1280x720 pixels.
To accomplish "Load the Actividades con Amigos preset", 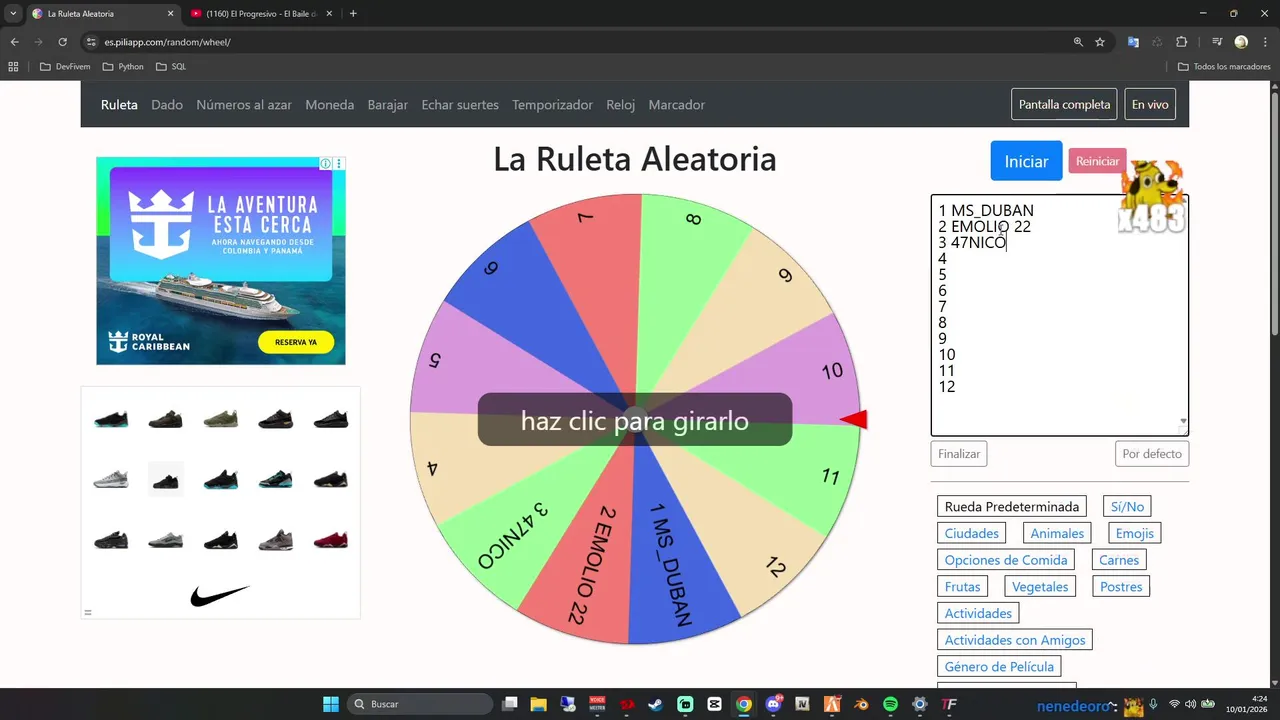I will 1015,640.
